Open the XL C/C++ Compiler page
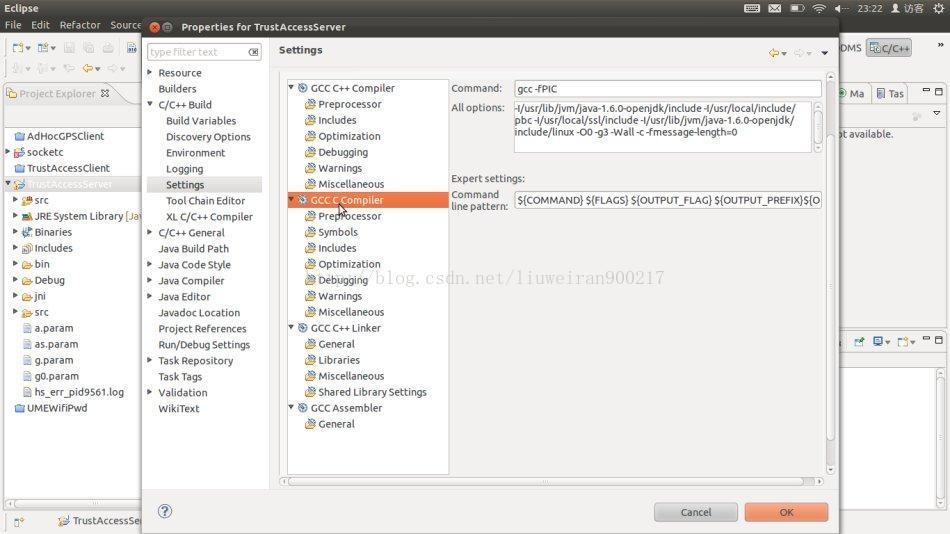The width and height of the screenshot is (950, 534). (x=209, y=216)
